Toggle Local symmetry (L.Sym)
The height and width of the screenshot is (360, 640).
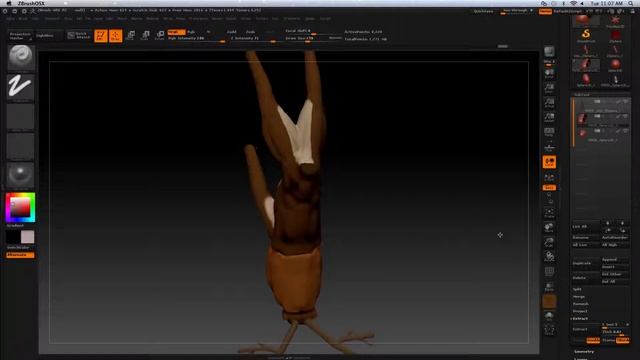click(x=549, y=178)
